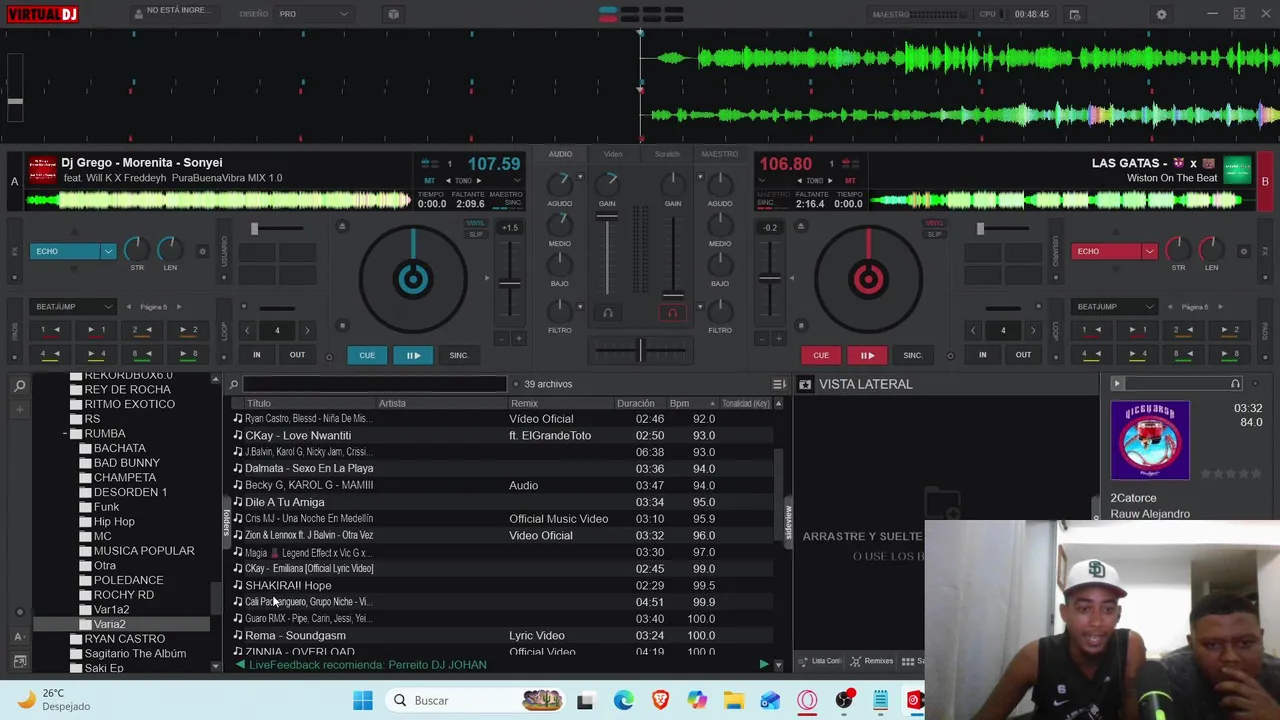Go to next pads page deck B
This screenshot has width=1280, height=720.
click(x=1220, y=307)
